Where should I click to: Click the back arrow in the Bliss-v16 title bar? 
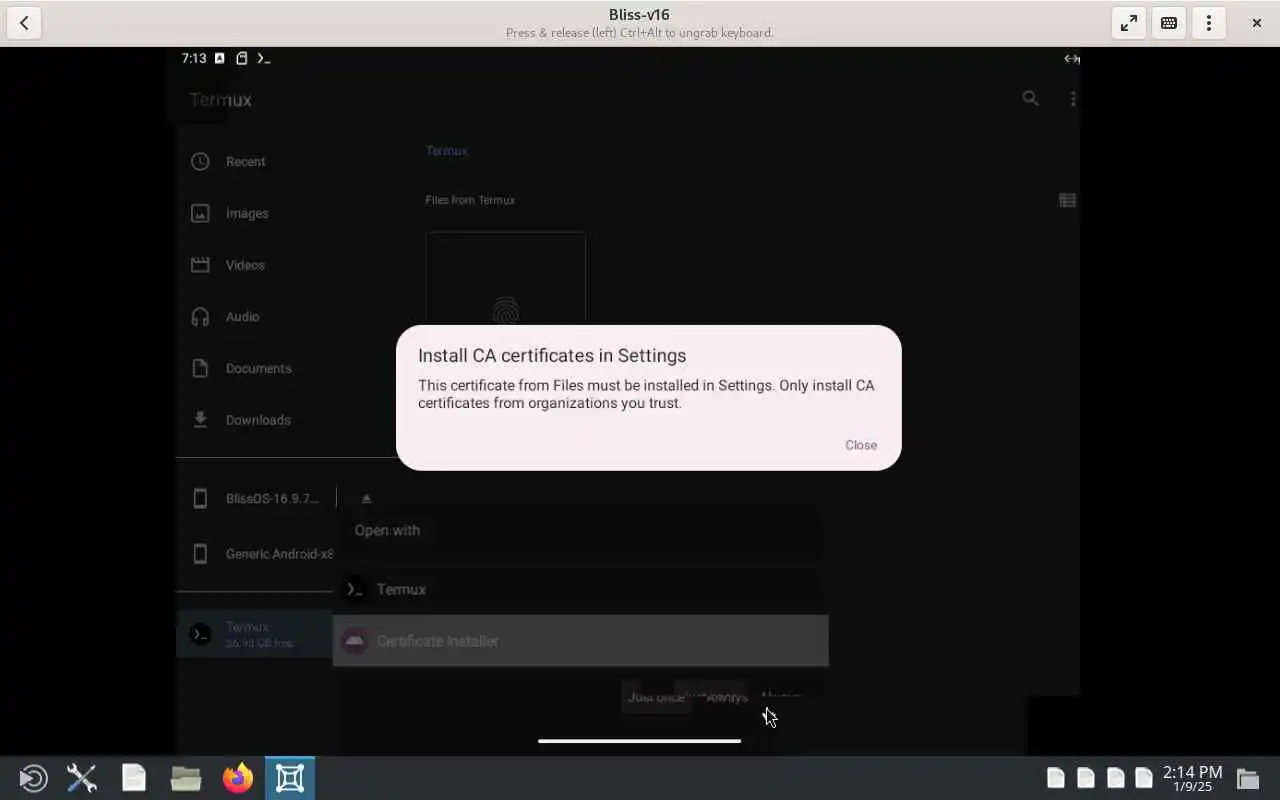[24, 23]
